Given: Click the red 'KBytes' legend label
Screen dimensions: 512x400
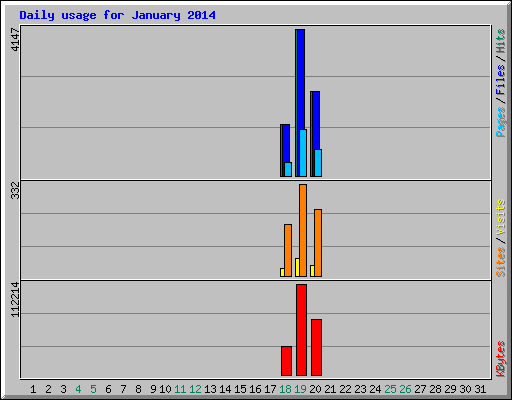Looking at the screenshot, I should pos(501,359).
